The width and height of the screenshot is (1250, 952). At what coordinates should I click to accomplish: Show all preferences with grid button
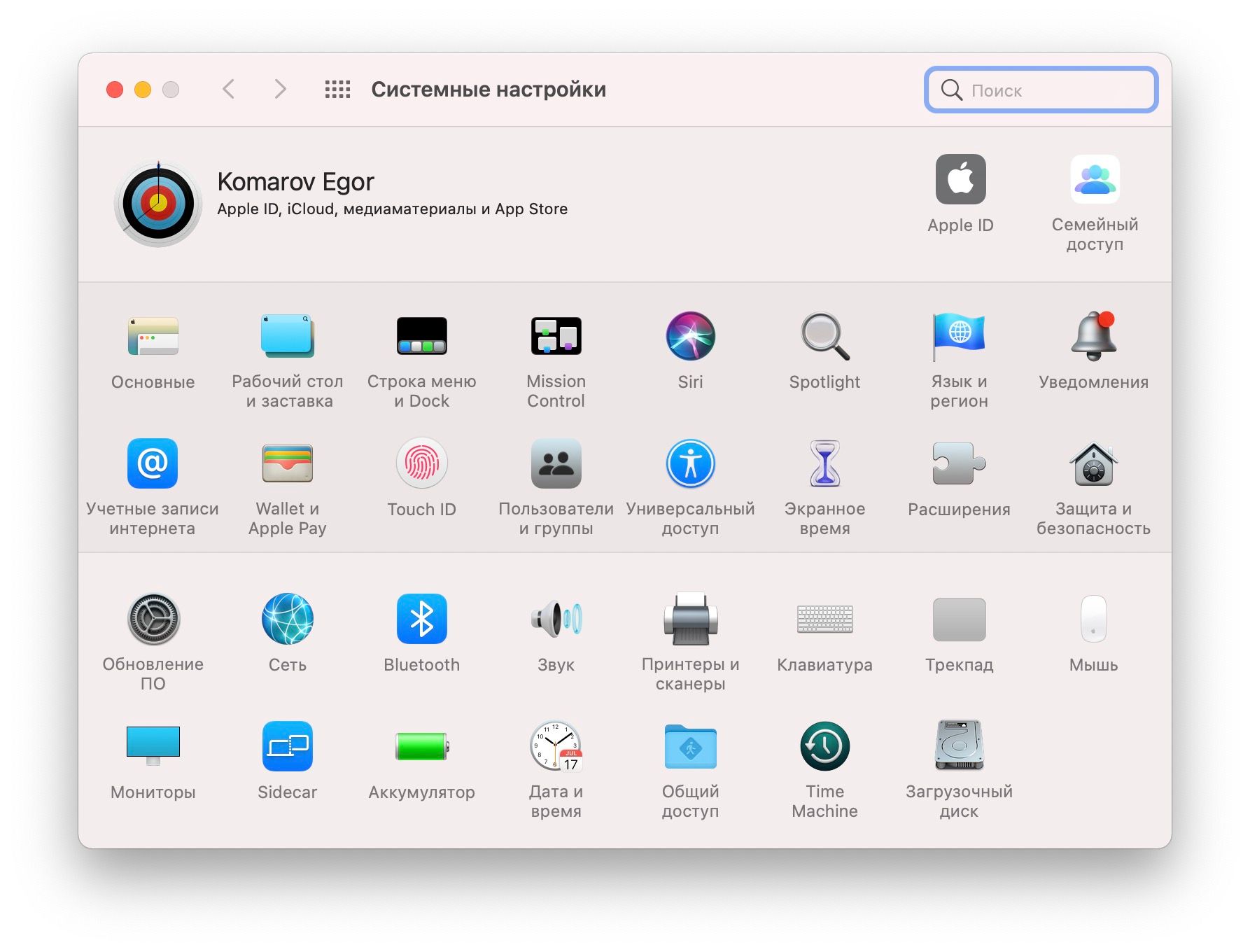point(337,89)
